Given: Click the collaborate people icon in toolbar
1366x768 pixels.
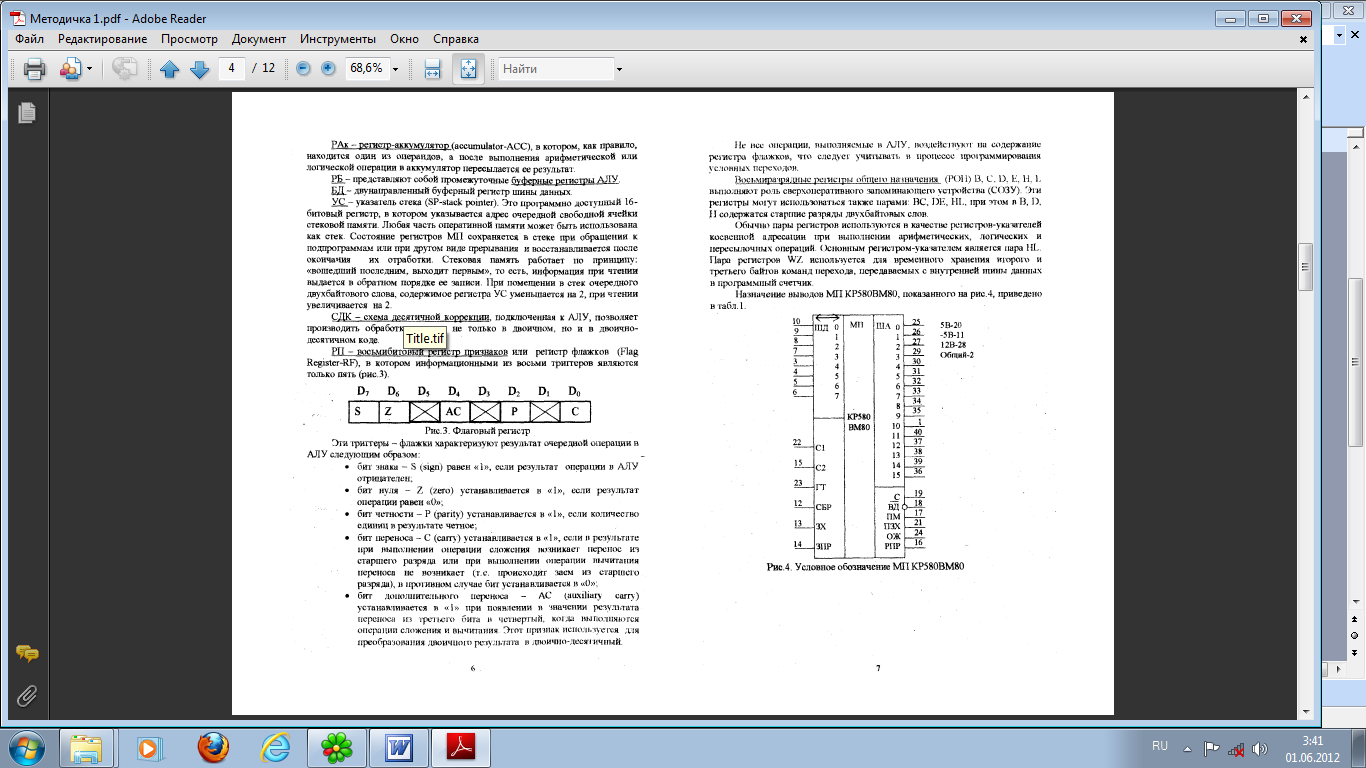Looking at the screenshot, I should tap(70, 69).
